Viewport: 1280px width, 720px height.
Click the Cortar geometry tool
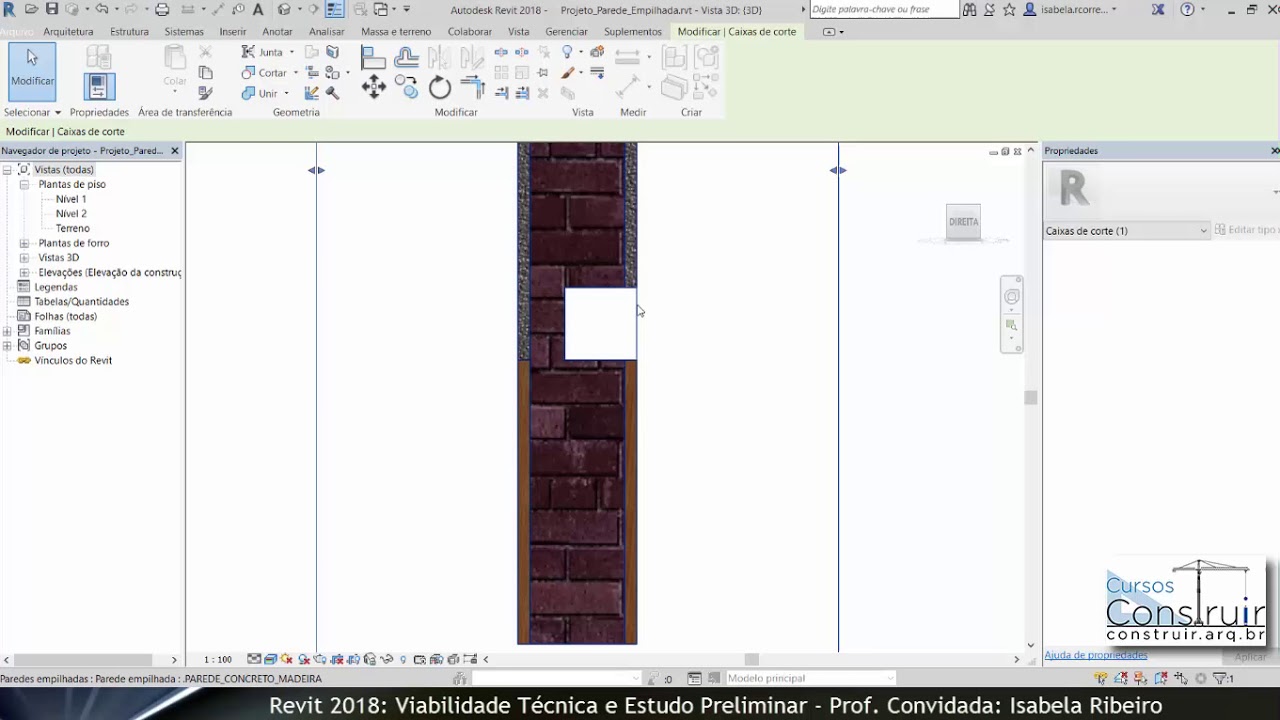pyautogui.click(x=265, y=73)
